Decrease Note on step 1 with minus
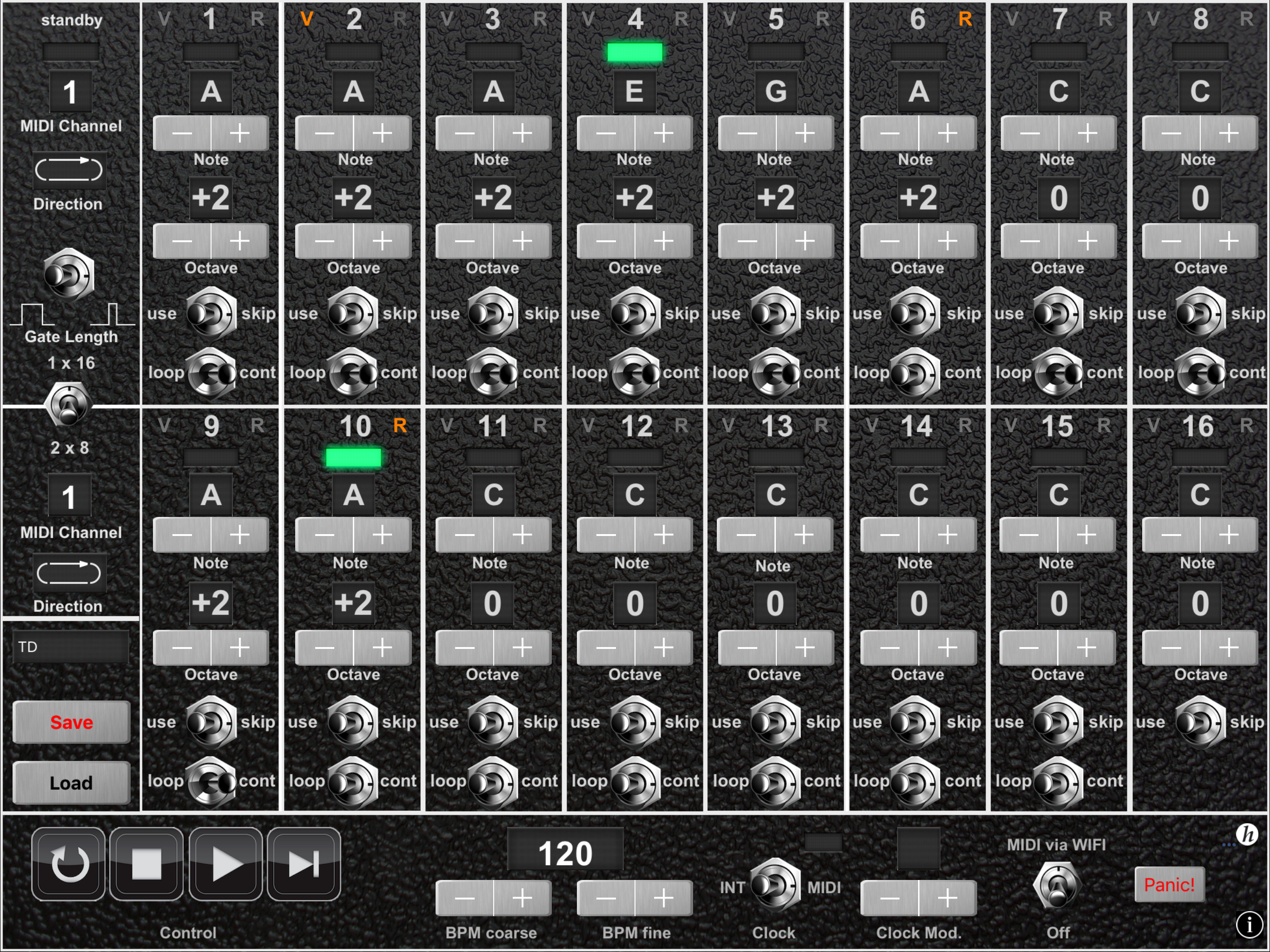1270x952 pixels. tap(182, 133)
